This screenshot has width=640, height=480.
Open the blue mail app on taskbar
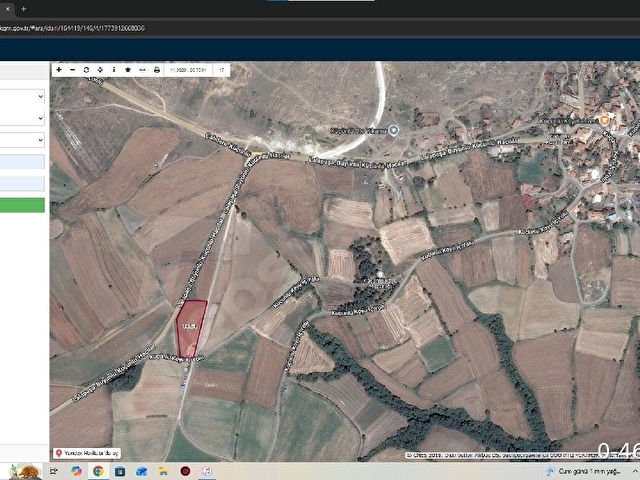click(142, 471)
